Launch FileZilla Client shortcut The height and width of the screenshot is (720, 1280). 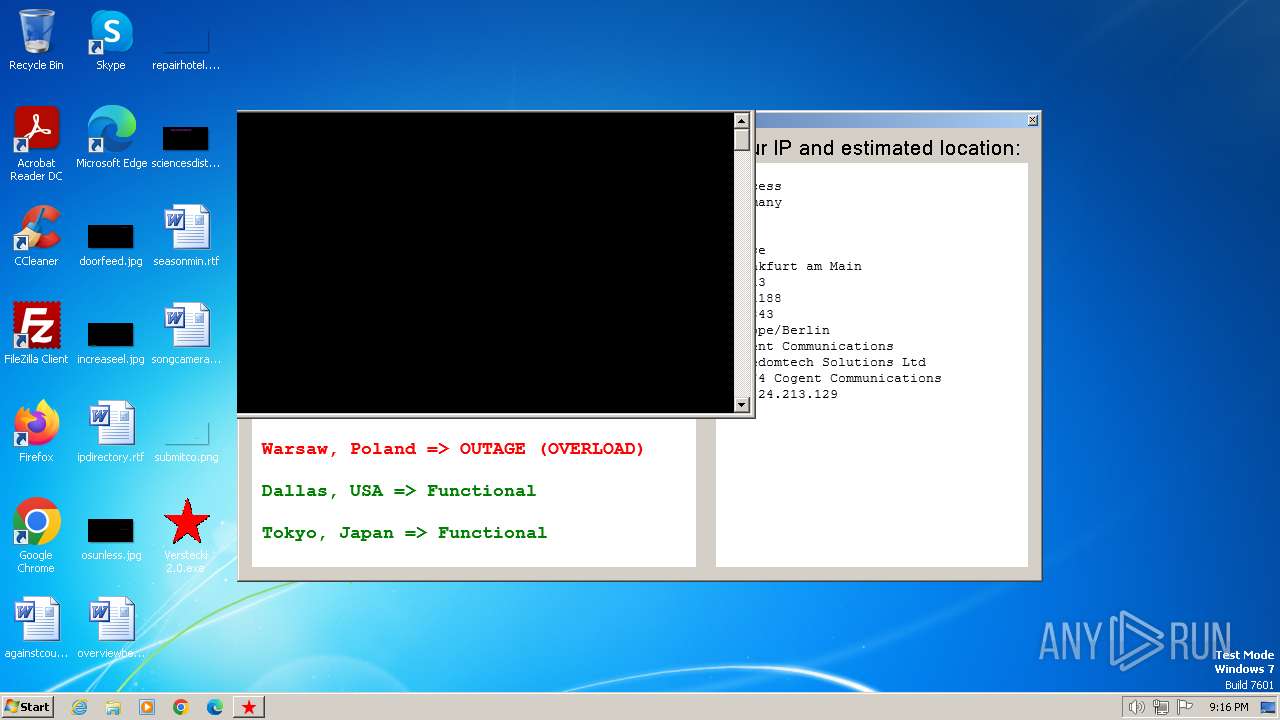(36, 334)
